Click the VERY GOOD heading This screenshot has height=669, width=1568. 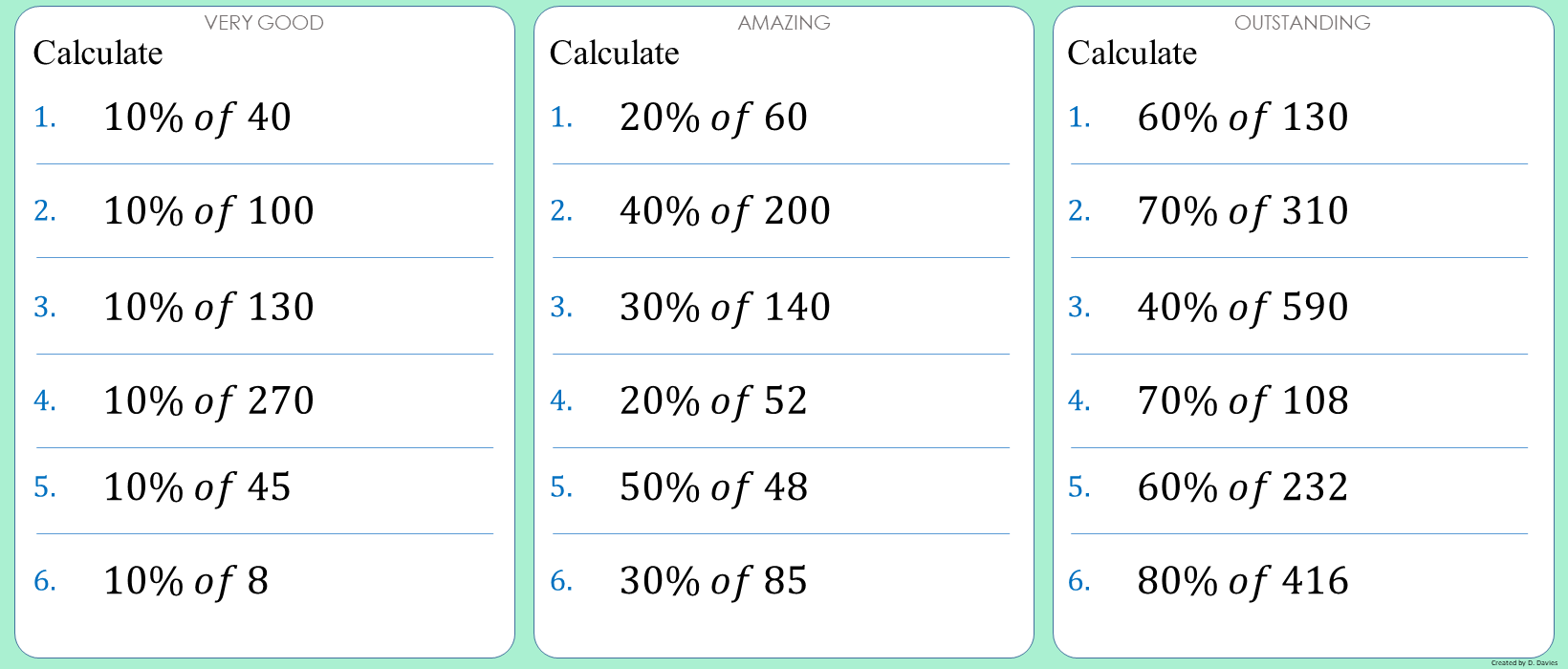pyautogui.click(x=264, y=23)
